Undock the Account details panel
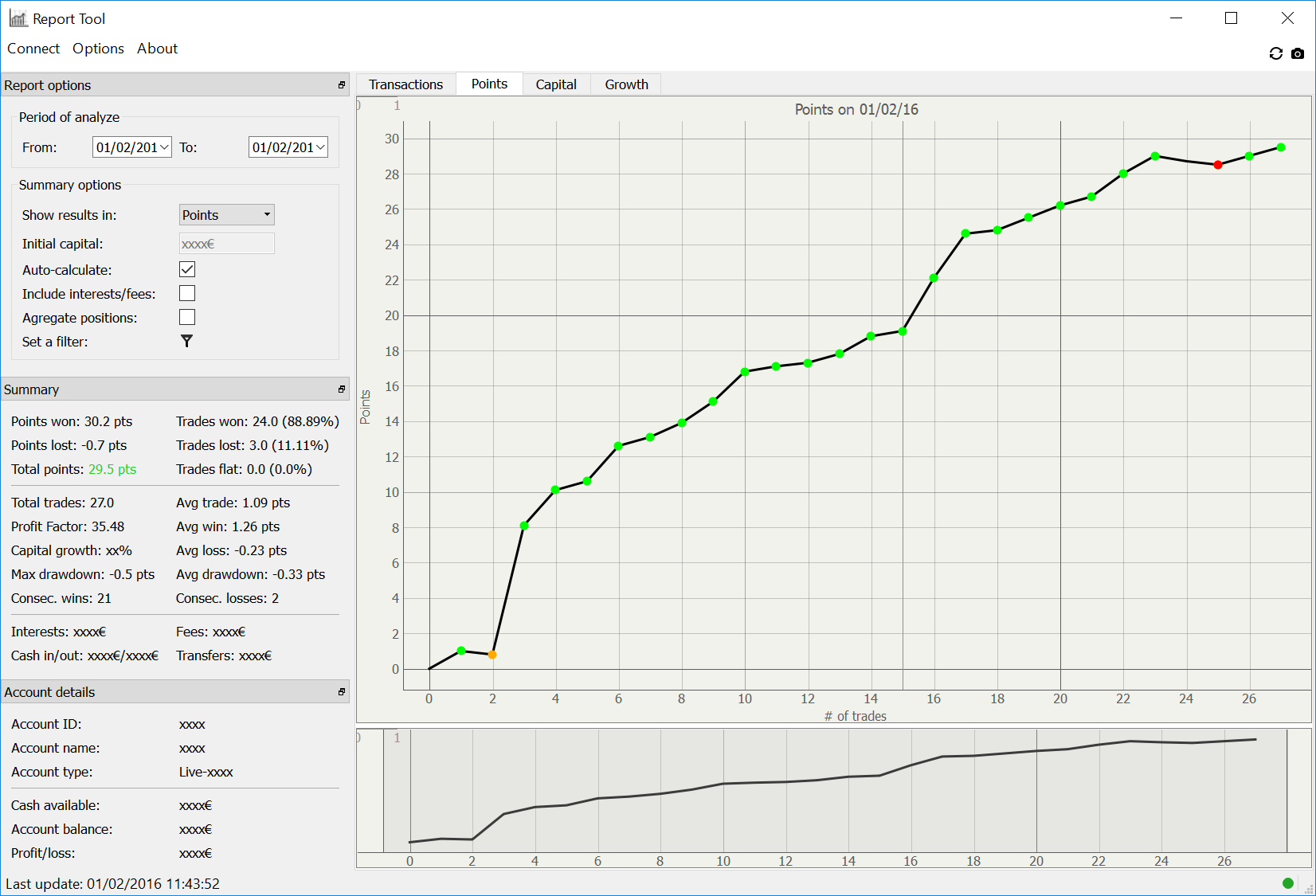 (342, 692)
